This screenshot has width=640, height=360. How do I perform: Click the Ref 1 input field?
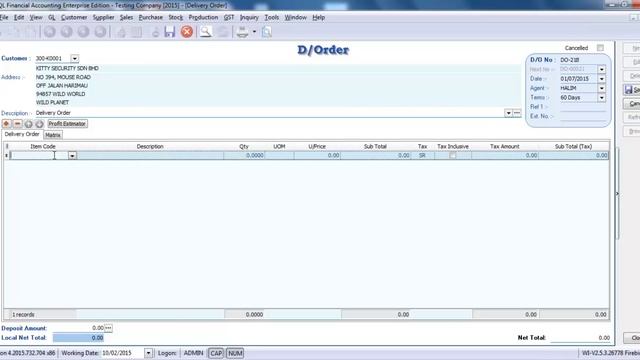tap(582, 107)
